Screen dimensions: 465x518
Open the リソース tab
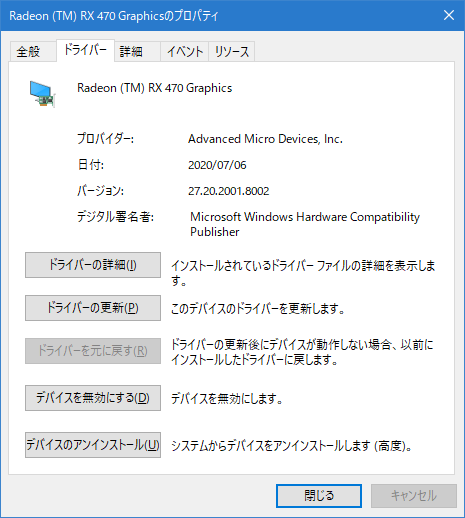point(232,52)
